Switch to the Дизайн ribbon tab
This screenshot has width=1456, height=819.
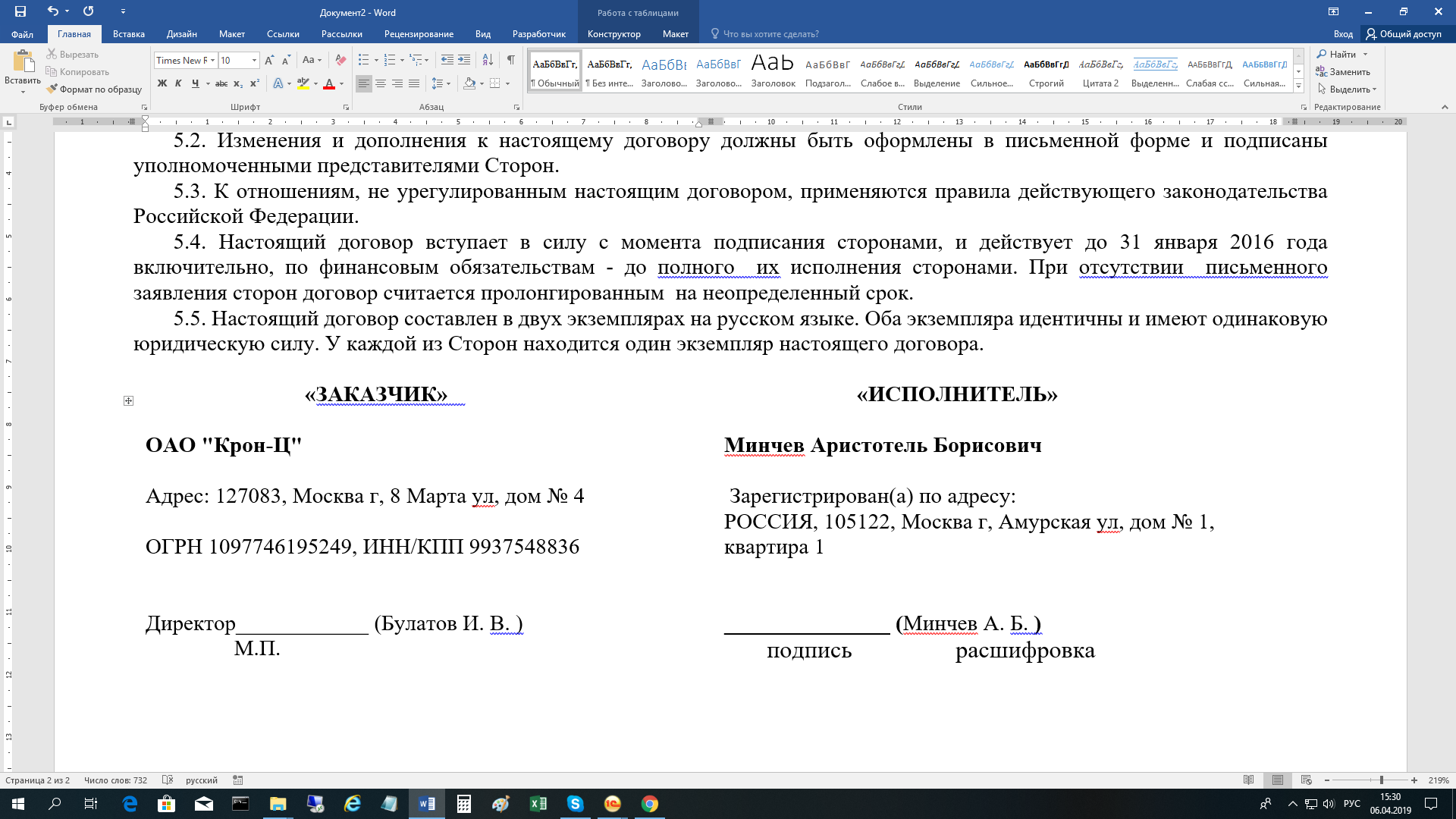click(182, 34)
